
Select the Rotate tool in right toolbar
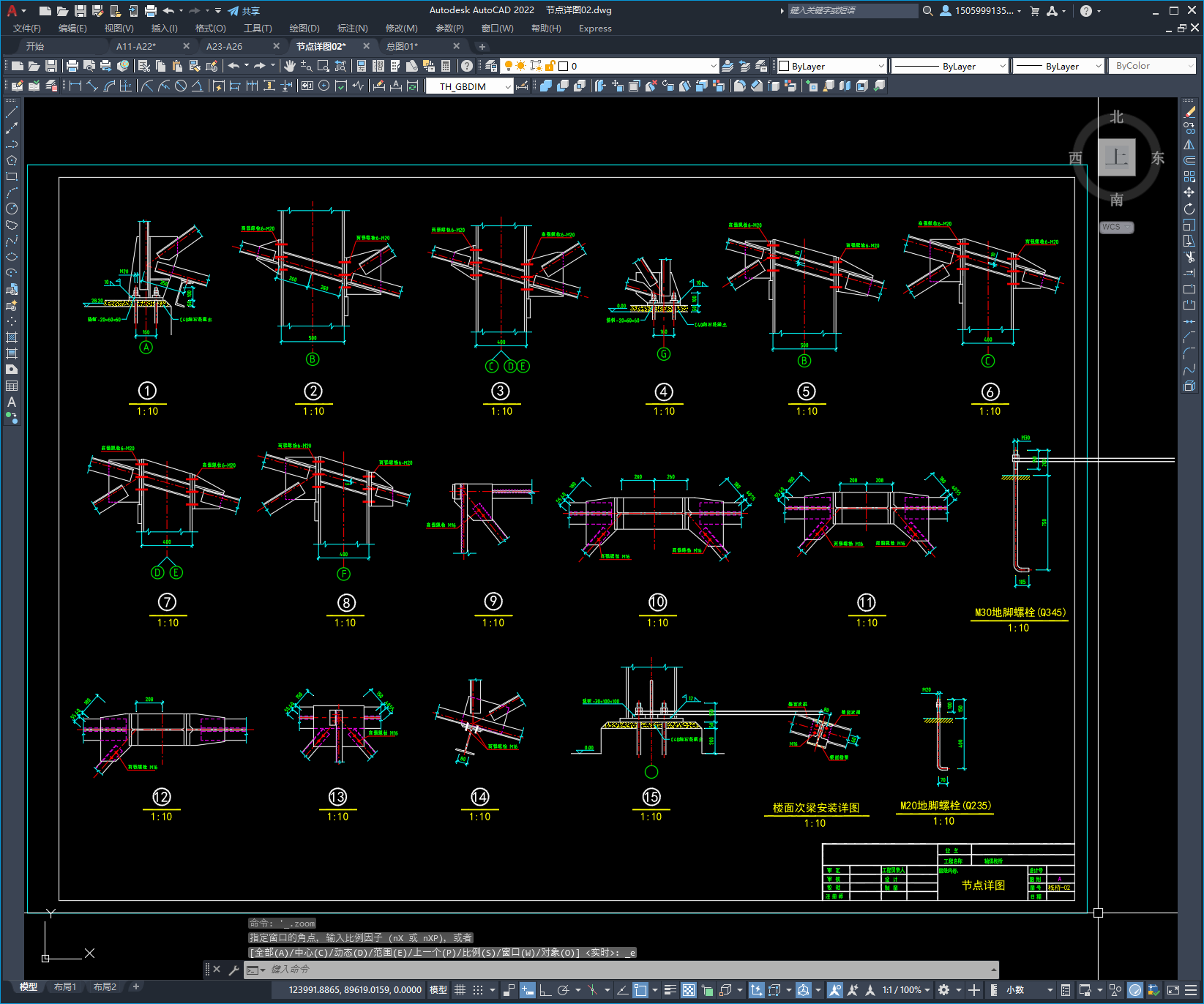pyautogui.click(x=1189, y=209)
